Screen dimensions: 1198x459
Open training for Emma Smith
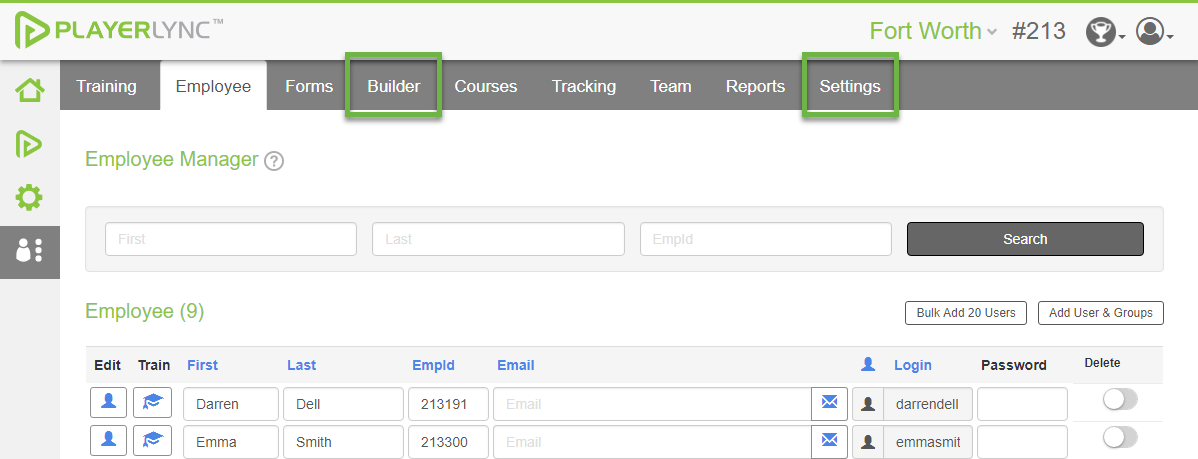point(152,441)
